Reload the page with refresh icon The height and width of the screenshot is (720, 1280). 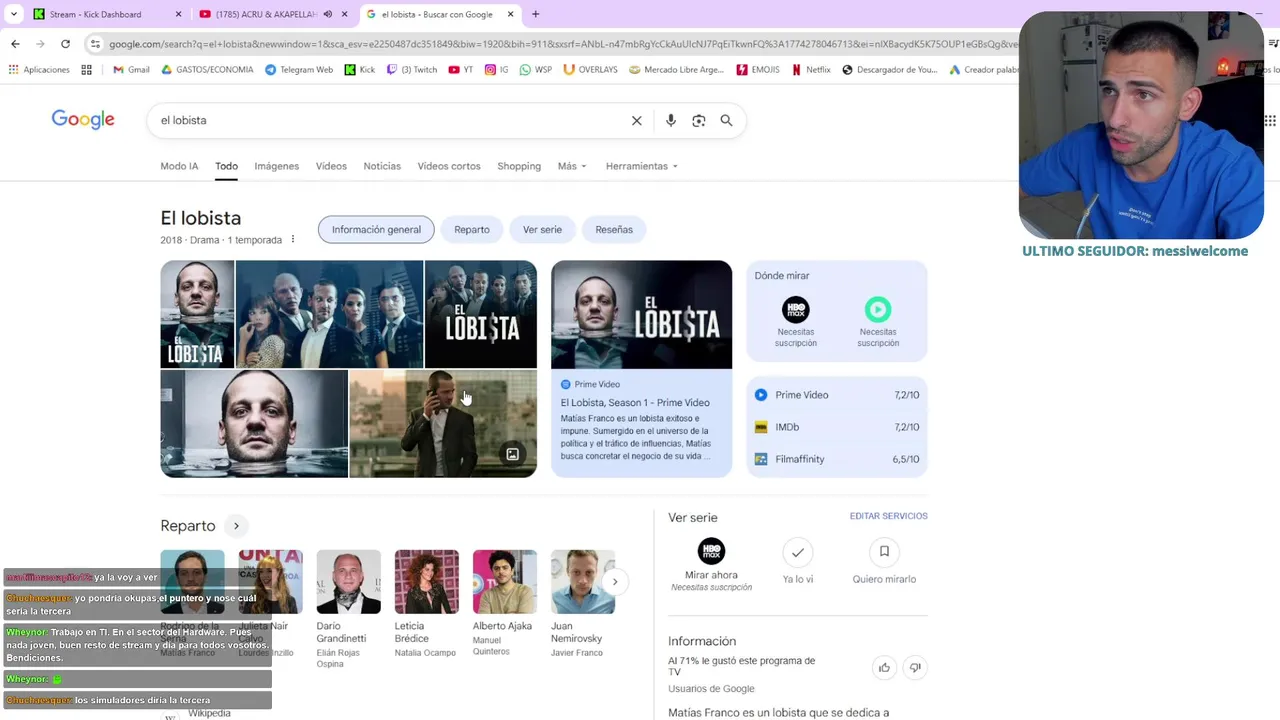[x=65, y=44]
